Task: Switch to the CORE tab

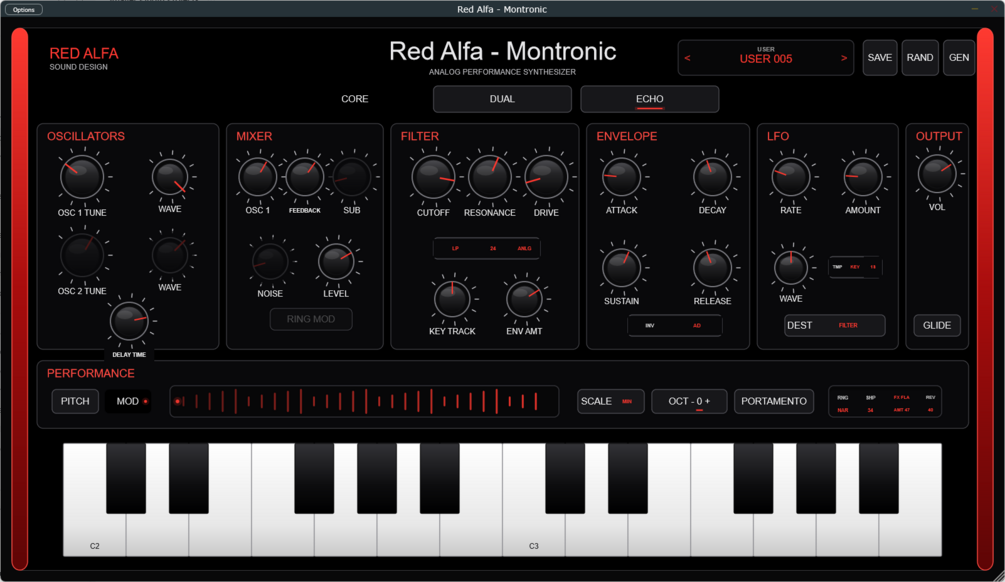Action: (354, 99)
